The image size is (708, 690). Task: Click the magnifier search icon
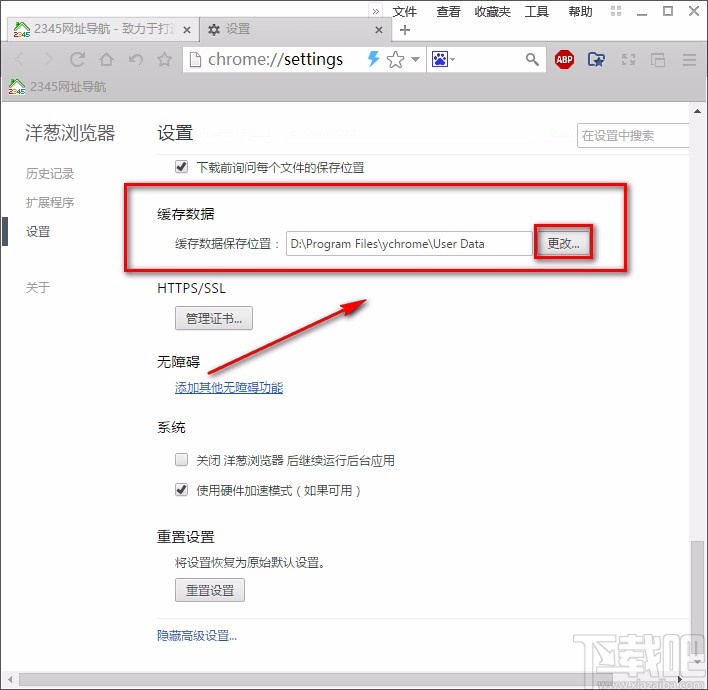point(532,59)
